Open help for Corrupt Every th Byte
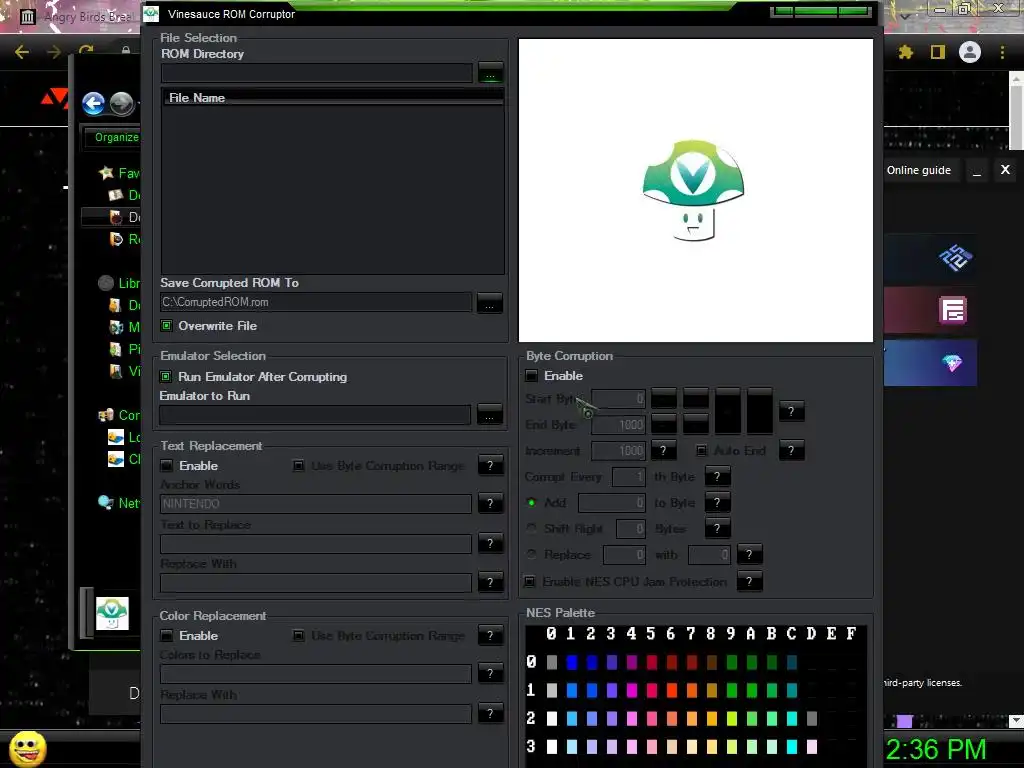The width and height of the screenshot is (1024, 768). pos(717,477)
